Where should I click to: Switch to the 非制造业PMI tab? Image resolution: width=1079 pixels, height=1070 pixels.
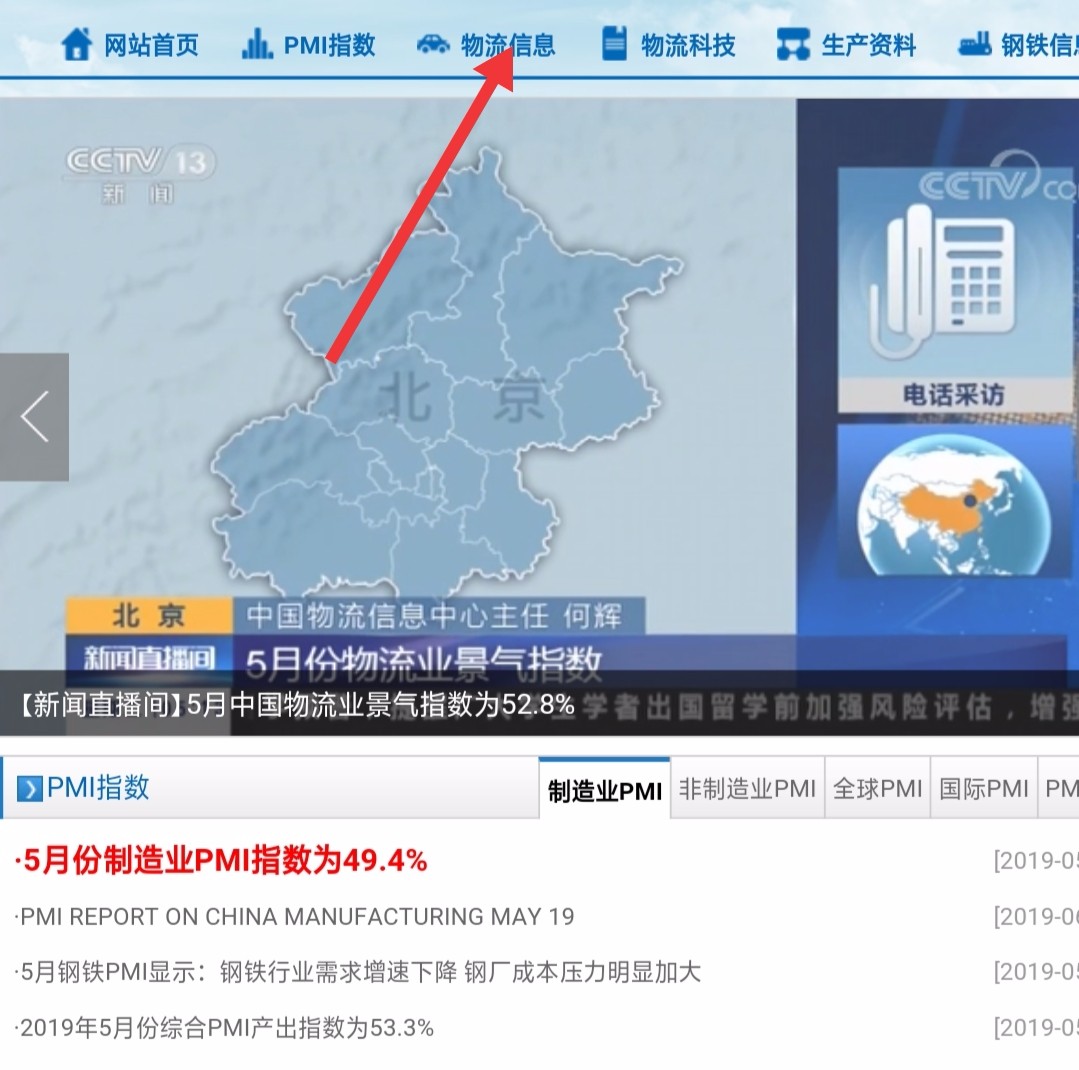coord(748,788)
